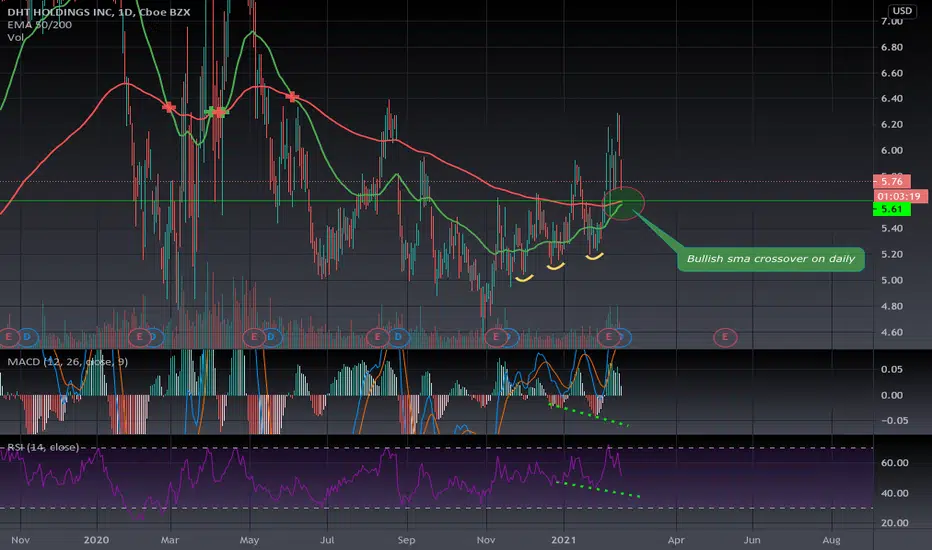Click the Mar label on time axis

click(x=170, y=540)
